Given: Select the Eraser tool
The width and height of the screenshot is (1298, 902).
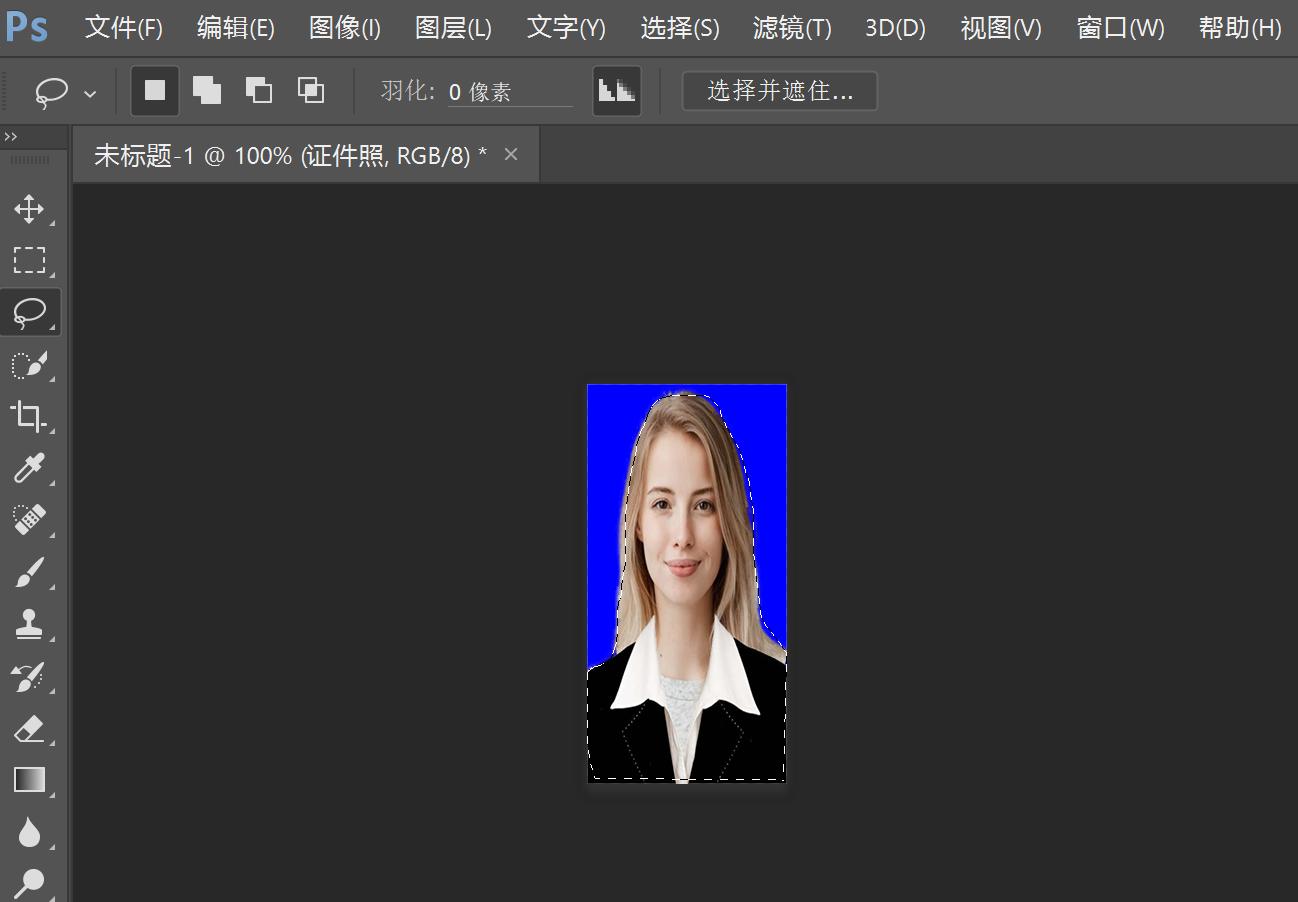Looking at the screenshot, I should coord(30,729).
